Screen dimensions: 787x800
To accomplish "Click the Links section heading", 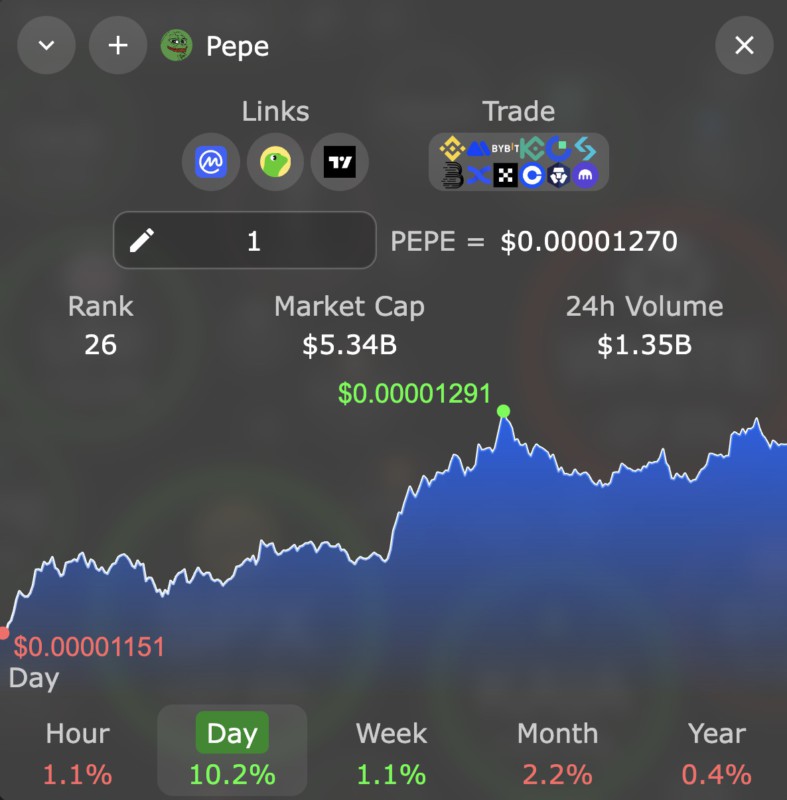I will coord(275,111).
